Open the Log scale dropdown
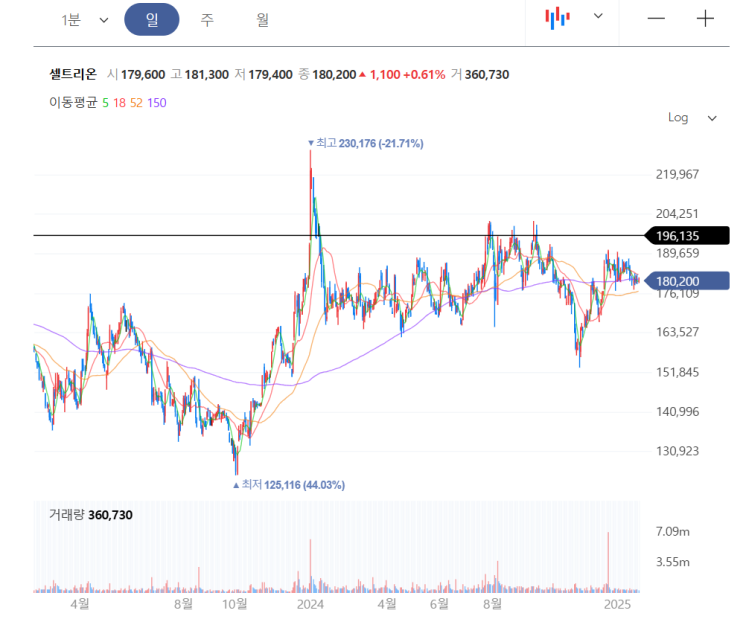Viewport: 743px width, 622px height. click(692, 117)
